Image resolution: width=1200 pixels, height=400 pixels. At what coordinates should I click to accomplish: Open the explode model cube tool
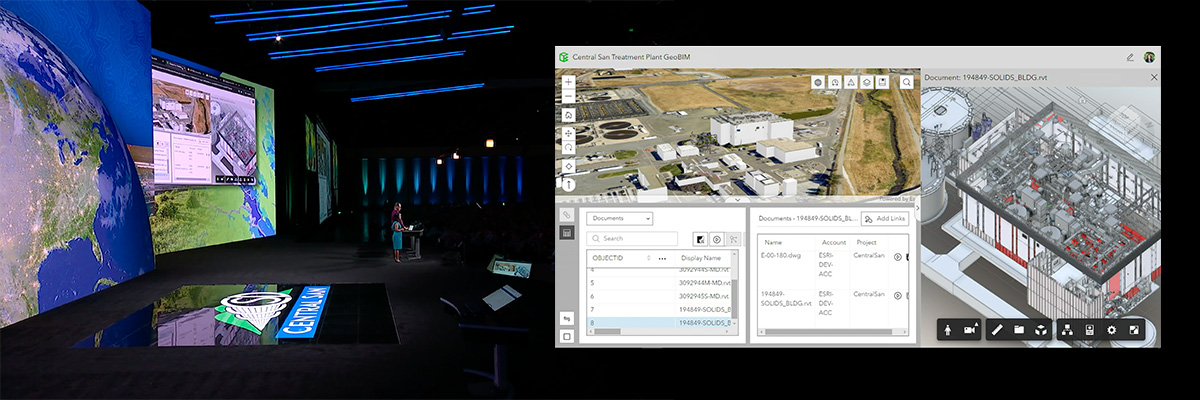coord(1041,330)
